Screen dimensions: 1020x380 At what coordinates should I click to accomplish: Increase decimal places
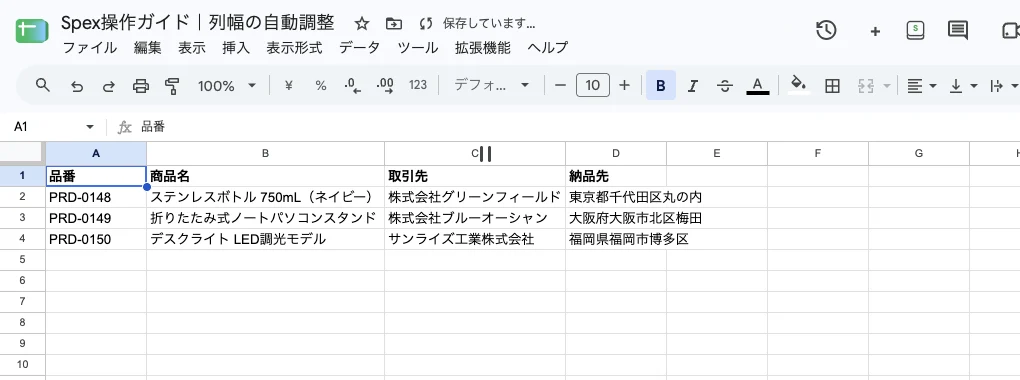(x=385, y=85)
